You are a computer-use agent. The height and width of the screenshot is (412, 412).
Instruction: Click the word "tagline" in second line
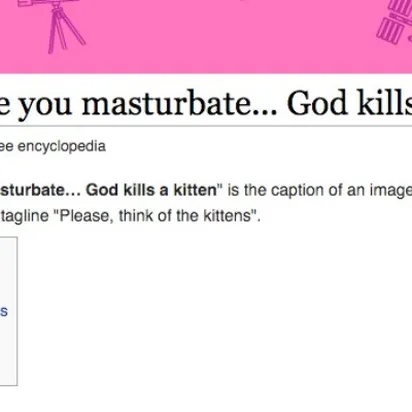point(24,216)
